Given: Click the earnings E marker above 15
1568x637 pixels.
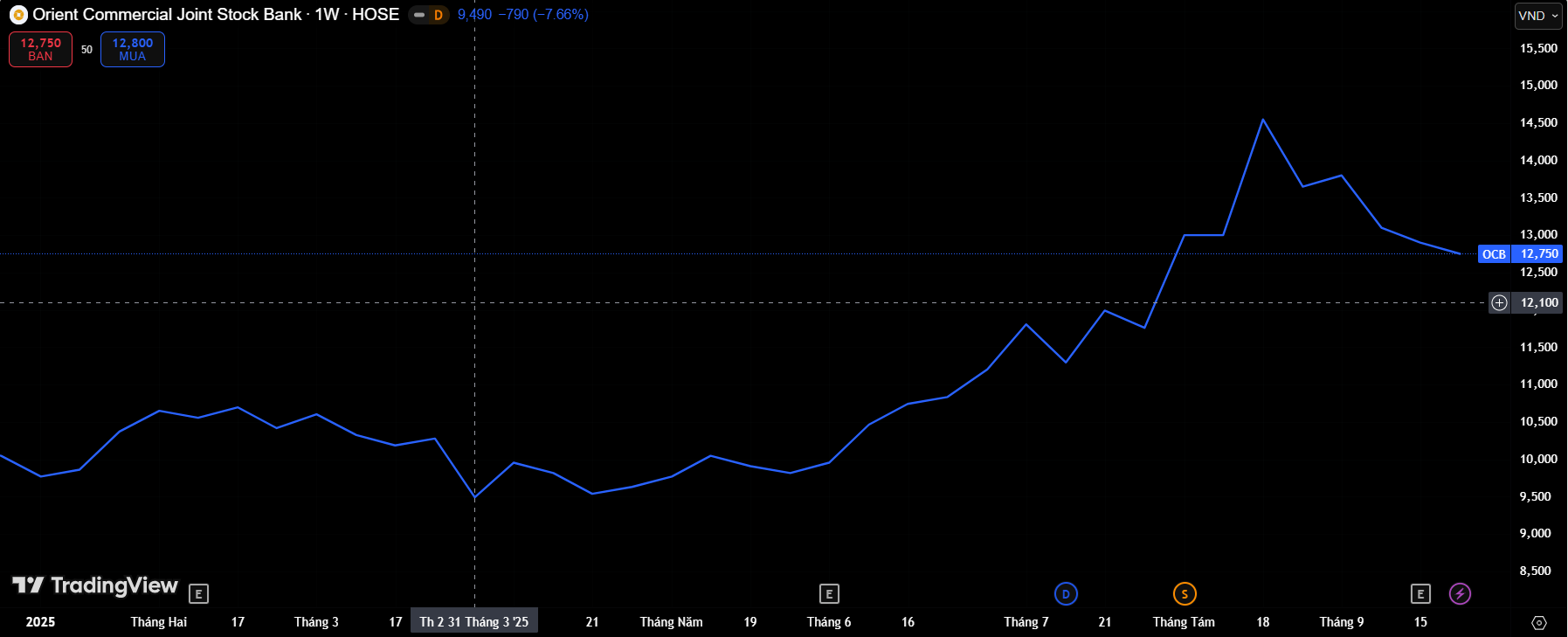Looking at the screenshot, I should [1420, 594].
